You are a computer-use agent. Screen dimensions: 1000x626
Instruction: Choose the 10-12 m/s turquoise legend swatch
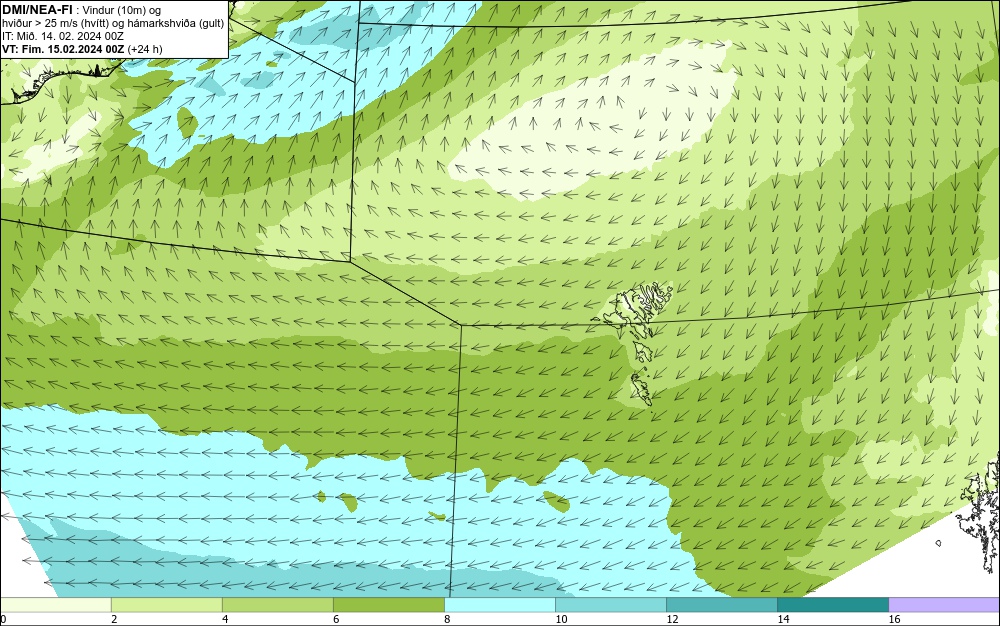[610, 605]
